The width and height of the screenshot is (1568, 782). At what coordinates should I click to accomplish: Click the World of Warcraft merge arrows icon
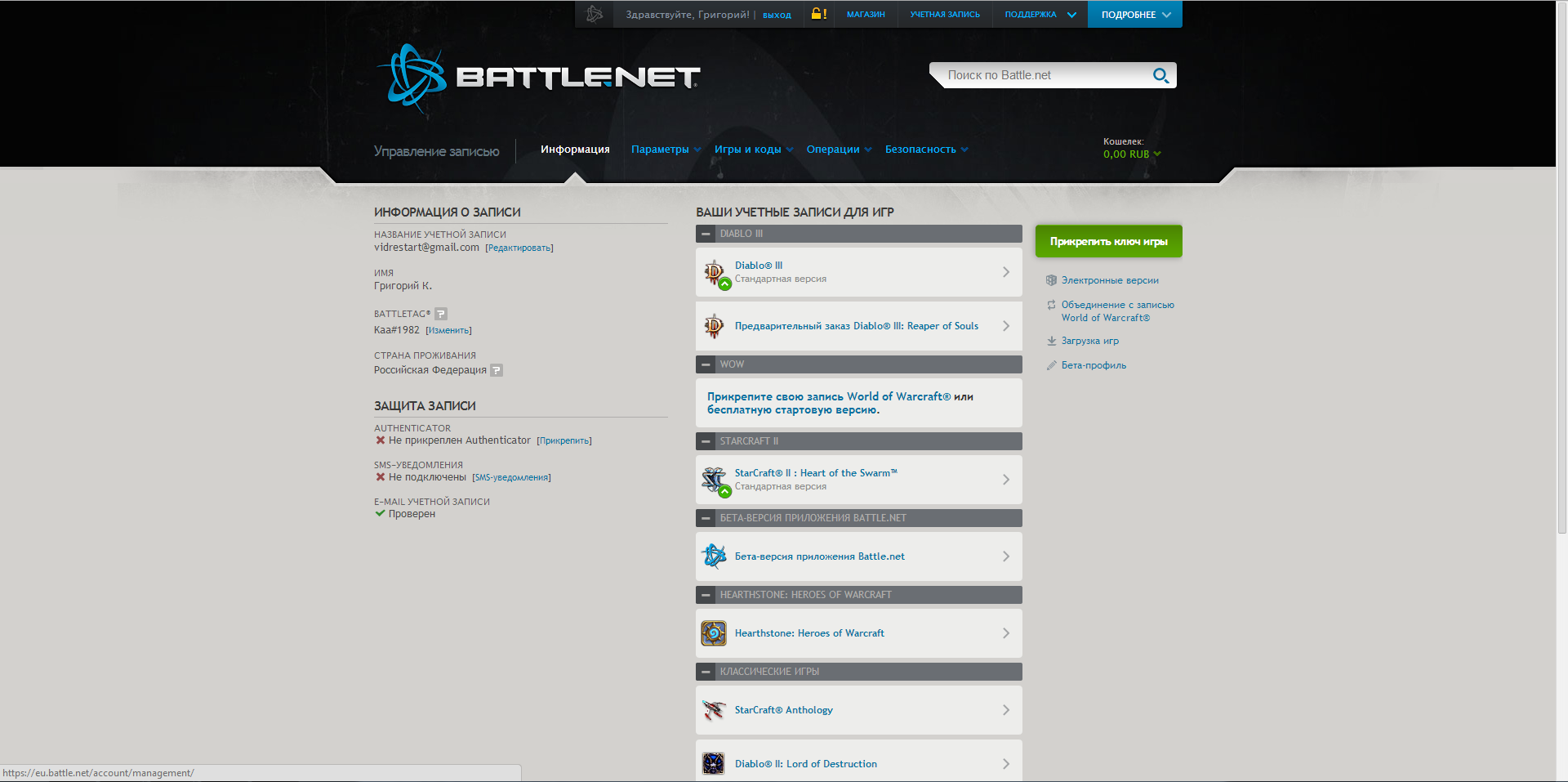tap(1051, 305)
